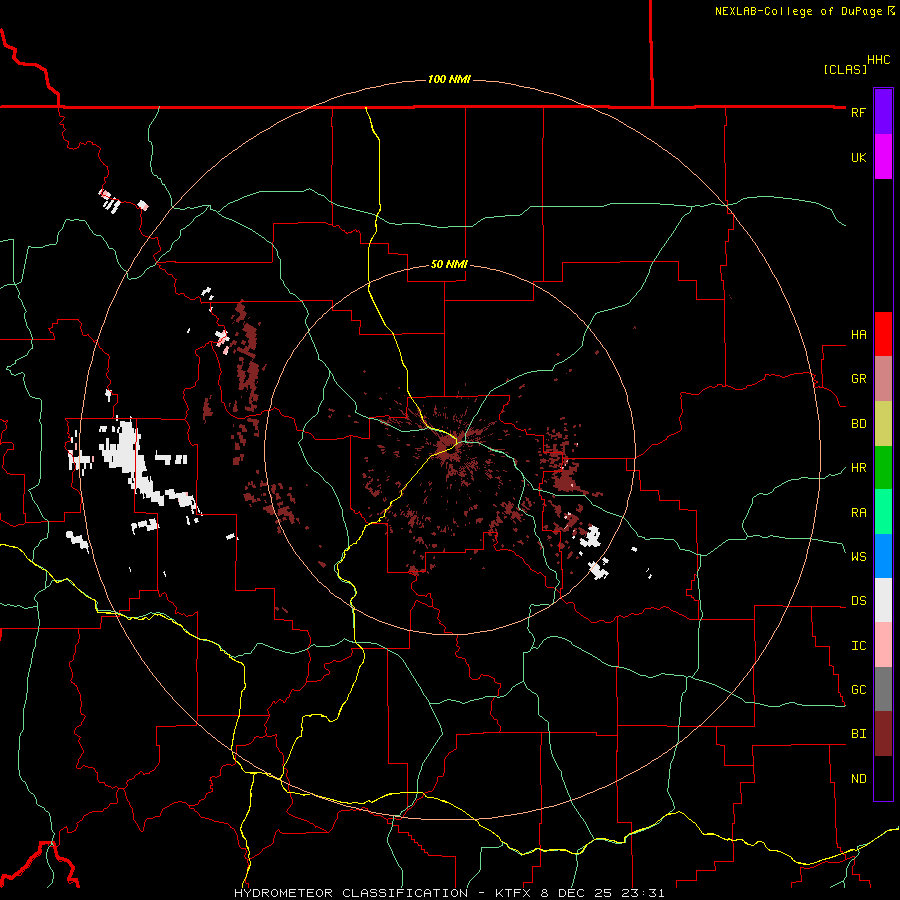
Task: Click the [CLAS] units label
Action: (x=845, y=69)
